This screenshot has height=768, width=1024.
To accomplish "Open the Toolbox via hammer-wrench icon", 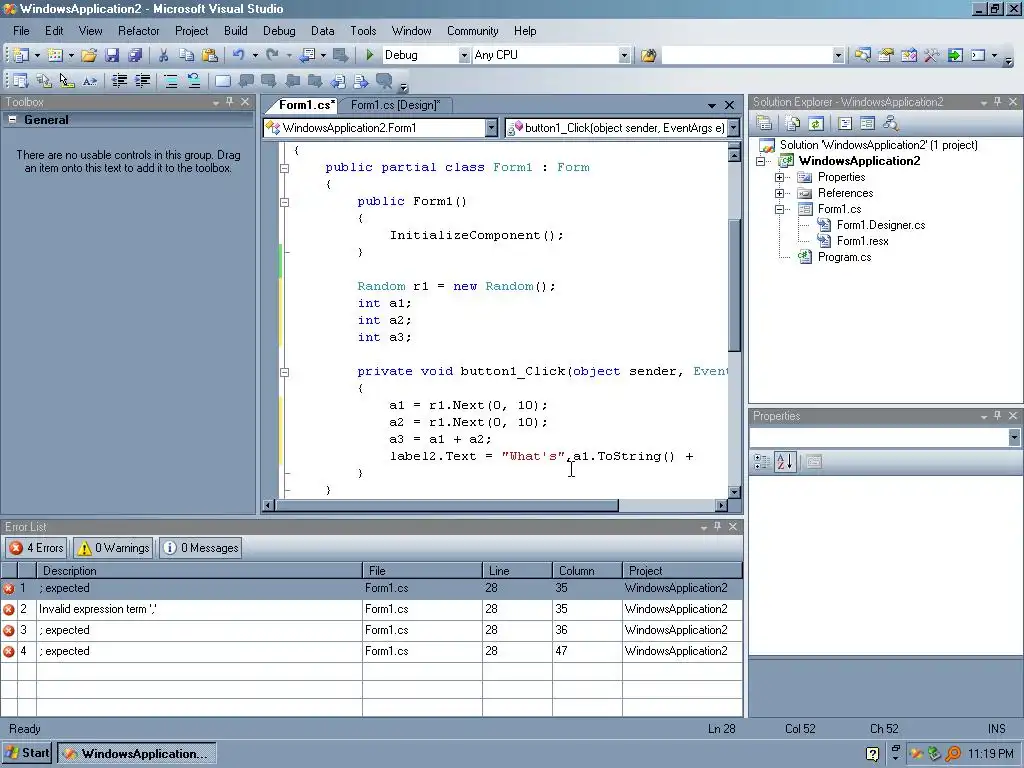I will pyautogui.click(x=932, y=56).
